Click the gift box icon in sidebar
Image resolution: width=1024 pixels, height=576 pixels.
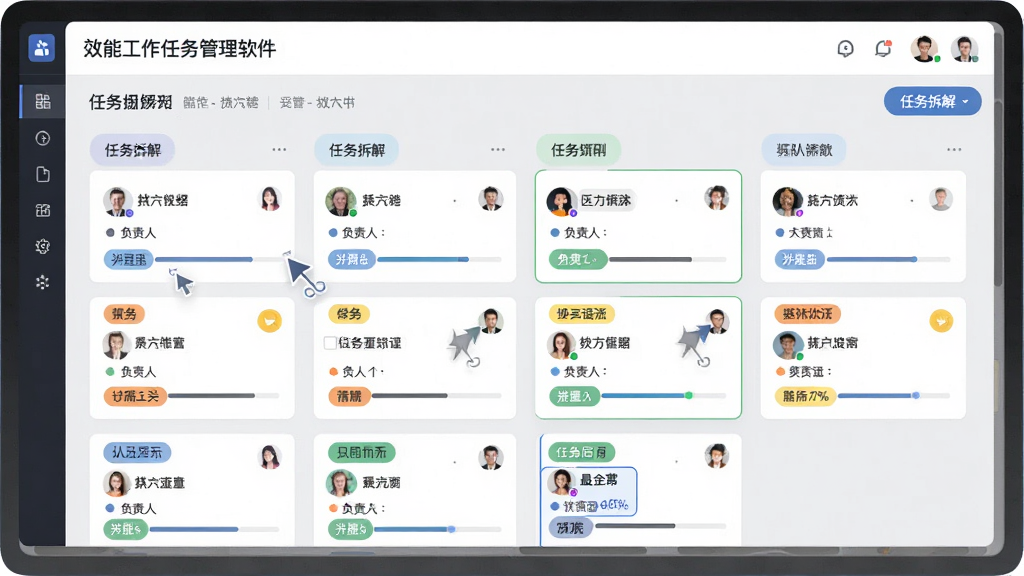42,210
